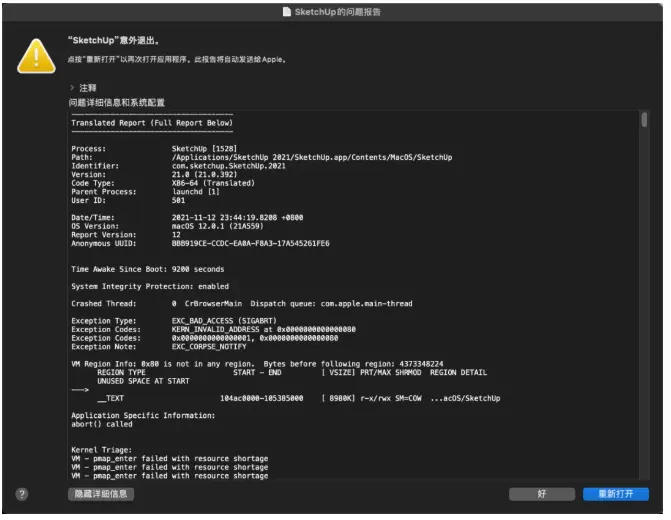Viewport: 671px width, 520px height.
Task: Click the OS version 'macOS 12.0.1 (21A559)'
Action: [217, 226]
